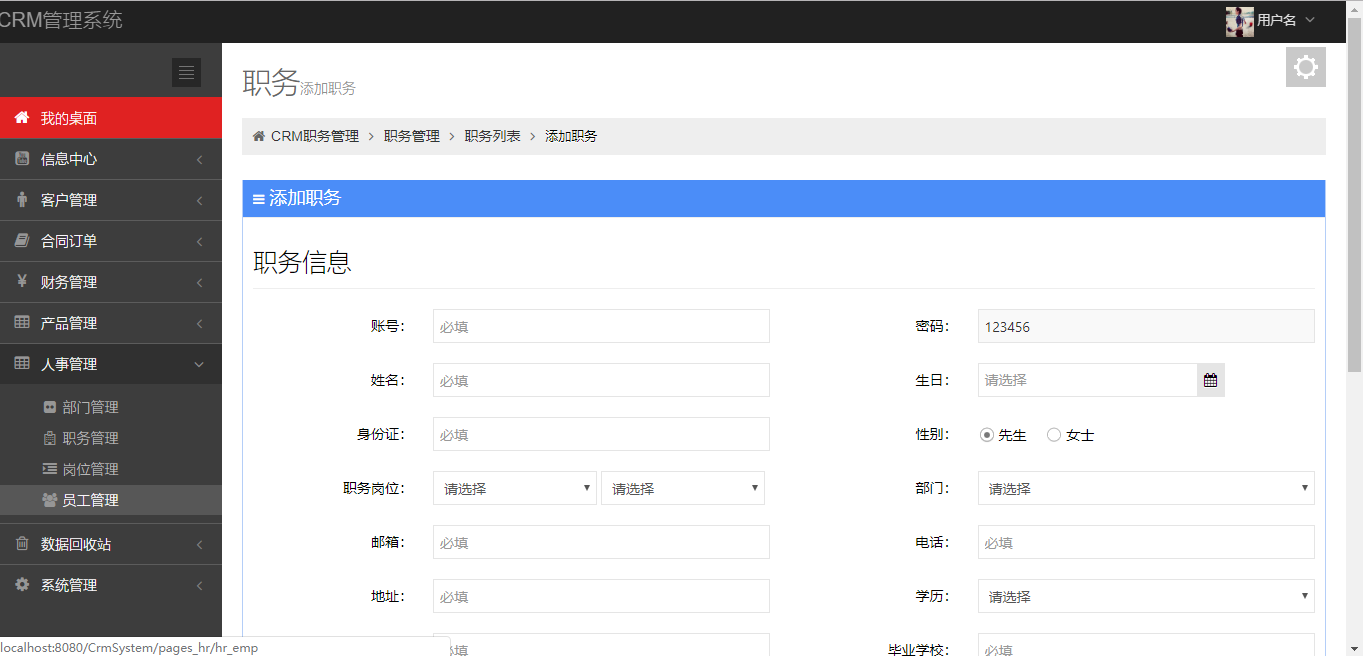The image size is (1363, 656).
Task: Open 产品管理 menu item
Action: pyautogui.click(x=111, y=323)
